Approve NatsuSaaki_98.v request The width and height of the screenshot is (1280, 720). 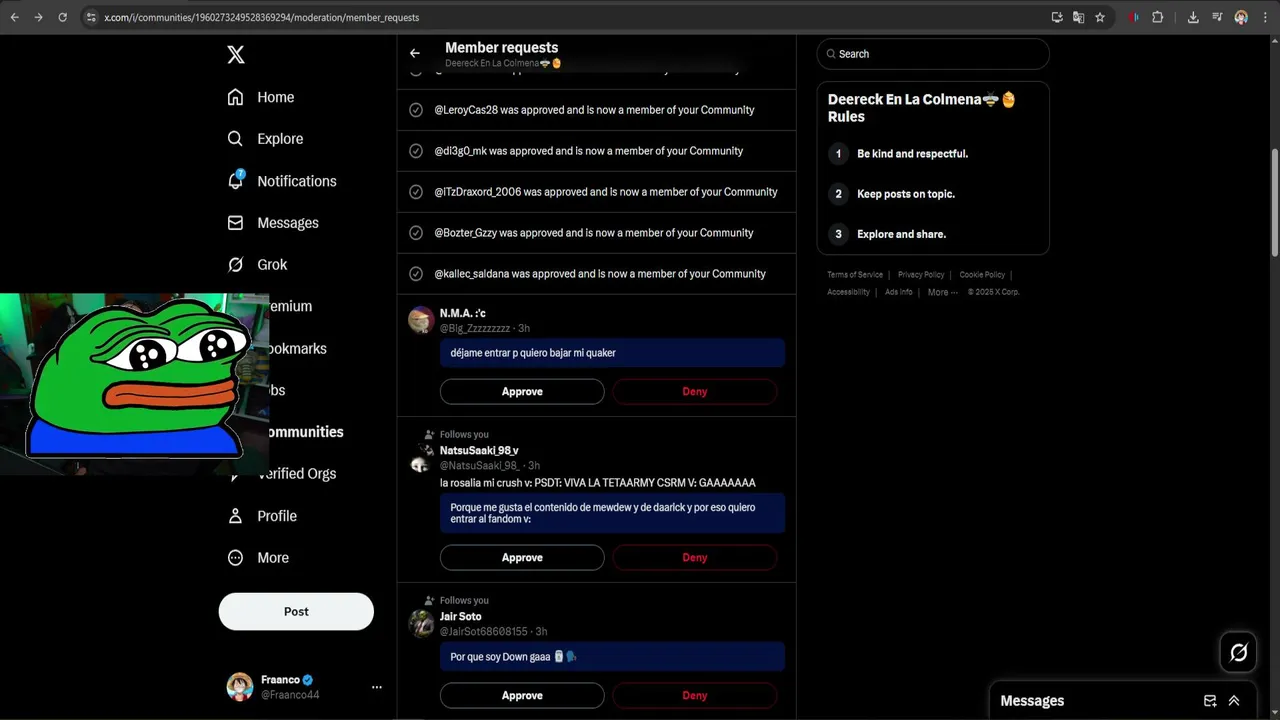point(522,558)
